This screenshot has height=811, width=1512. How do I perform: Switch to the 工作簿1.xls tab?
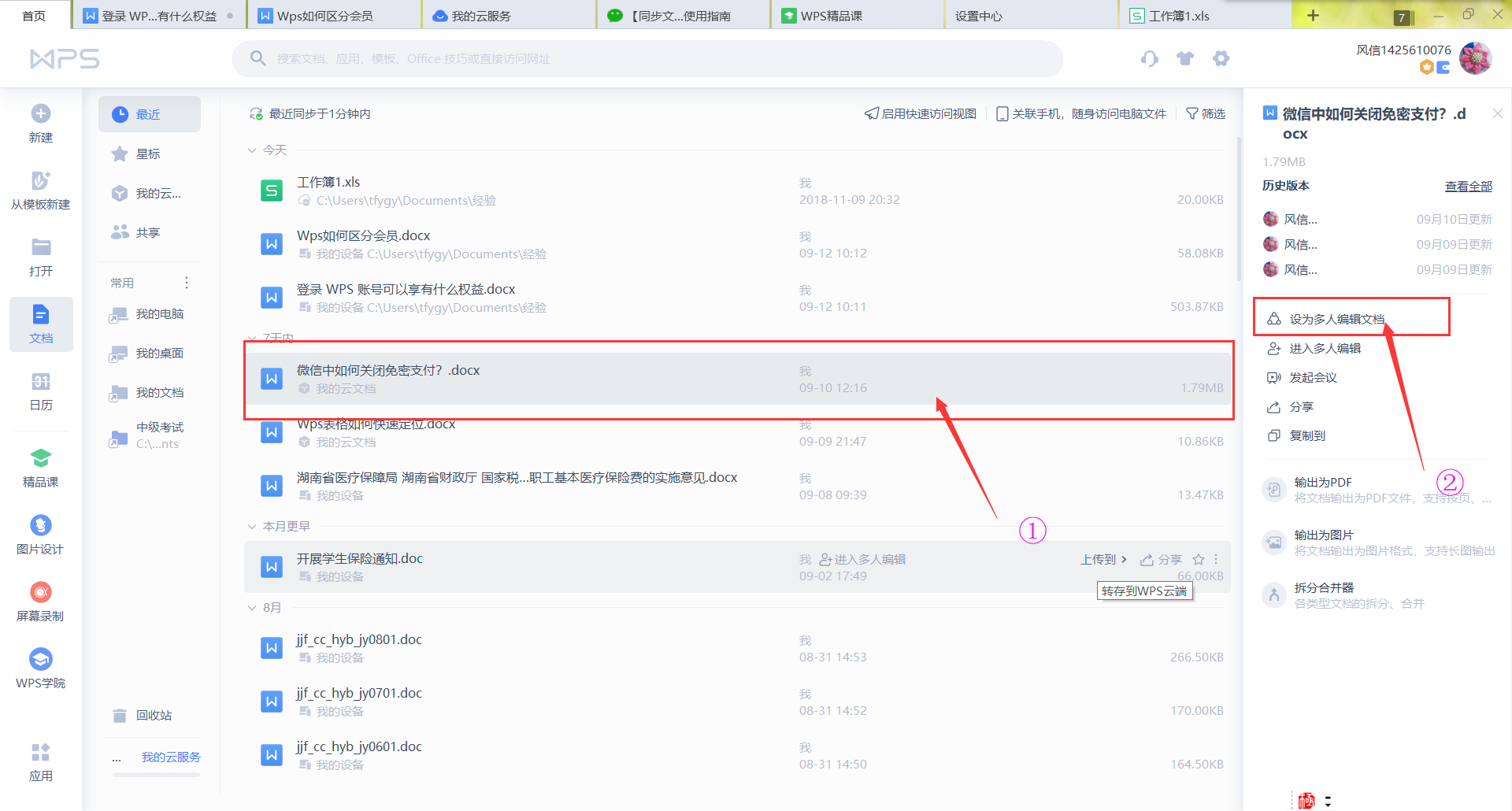pos(1206,16)
